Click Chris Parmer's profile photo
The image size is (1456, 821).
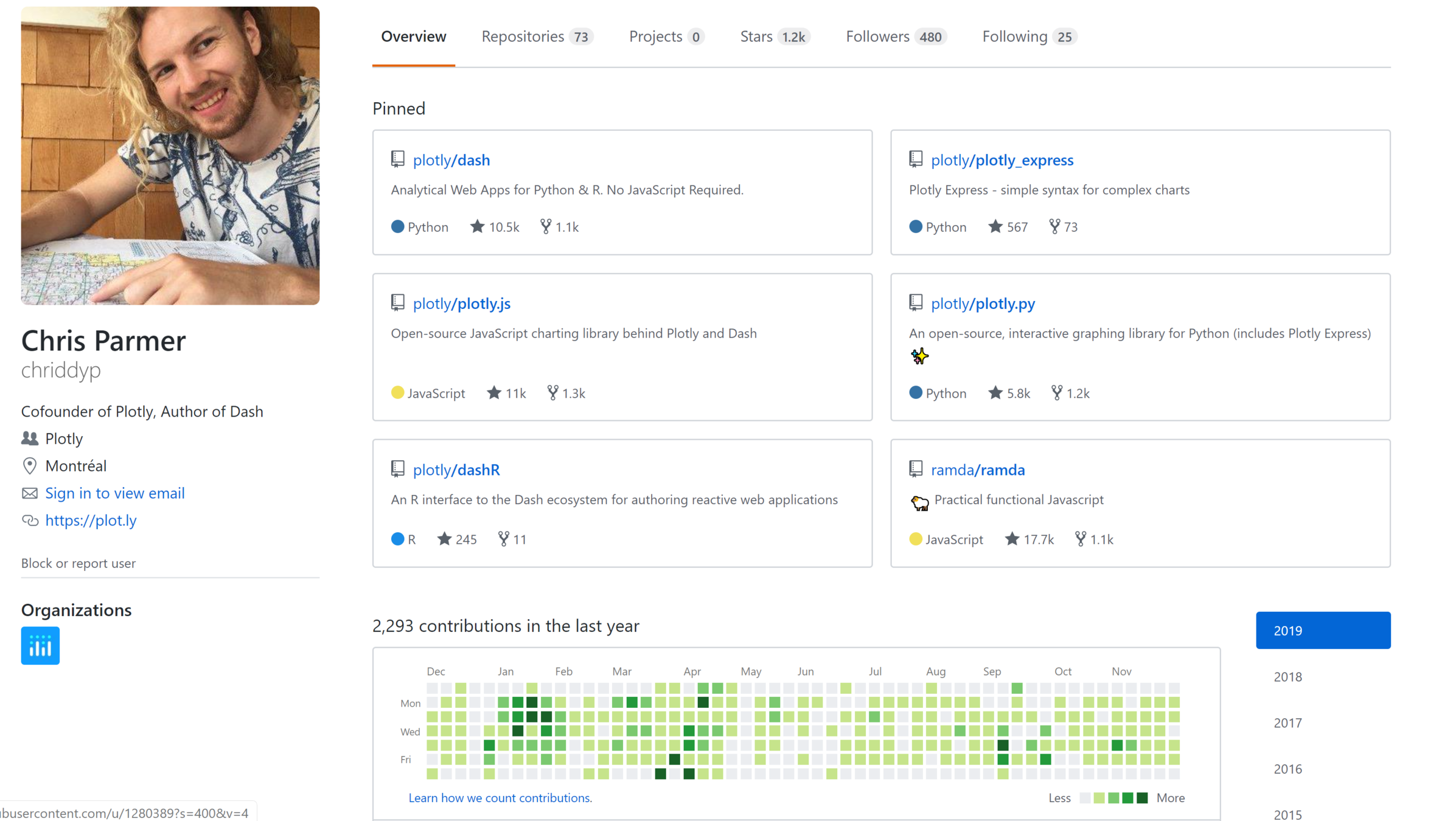pos(170,156)
